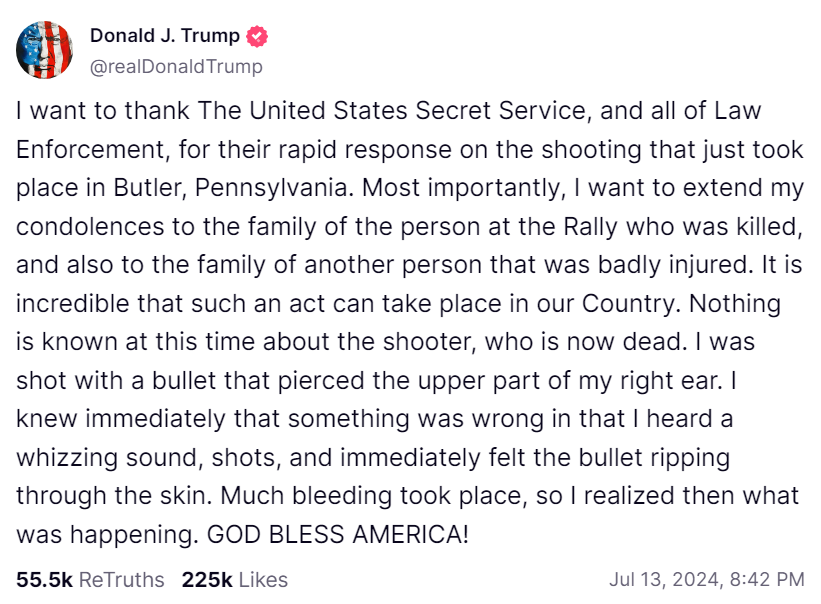Click the red verified checkmark badge
The height and width of the screenshot is (604, 821).
click(x=258, y=37)
